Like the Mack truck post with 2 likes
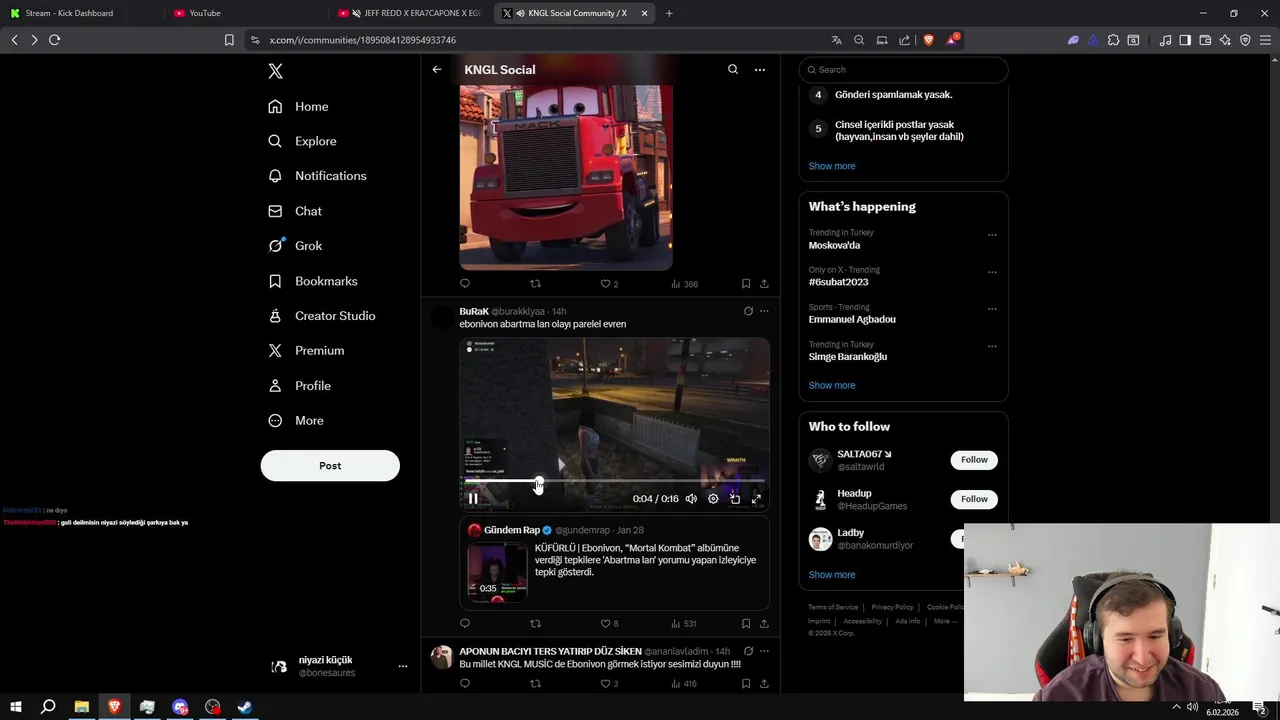The image size is (1280, 720). point(609,284)
